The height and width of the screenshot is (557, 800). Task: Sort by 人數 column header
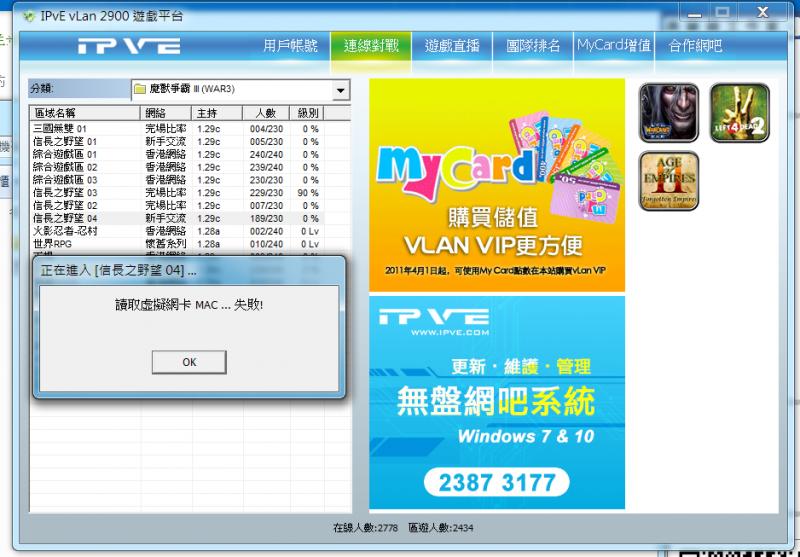click(x=266, y=113)
